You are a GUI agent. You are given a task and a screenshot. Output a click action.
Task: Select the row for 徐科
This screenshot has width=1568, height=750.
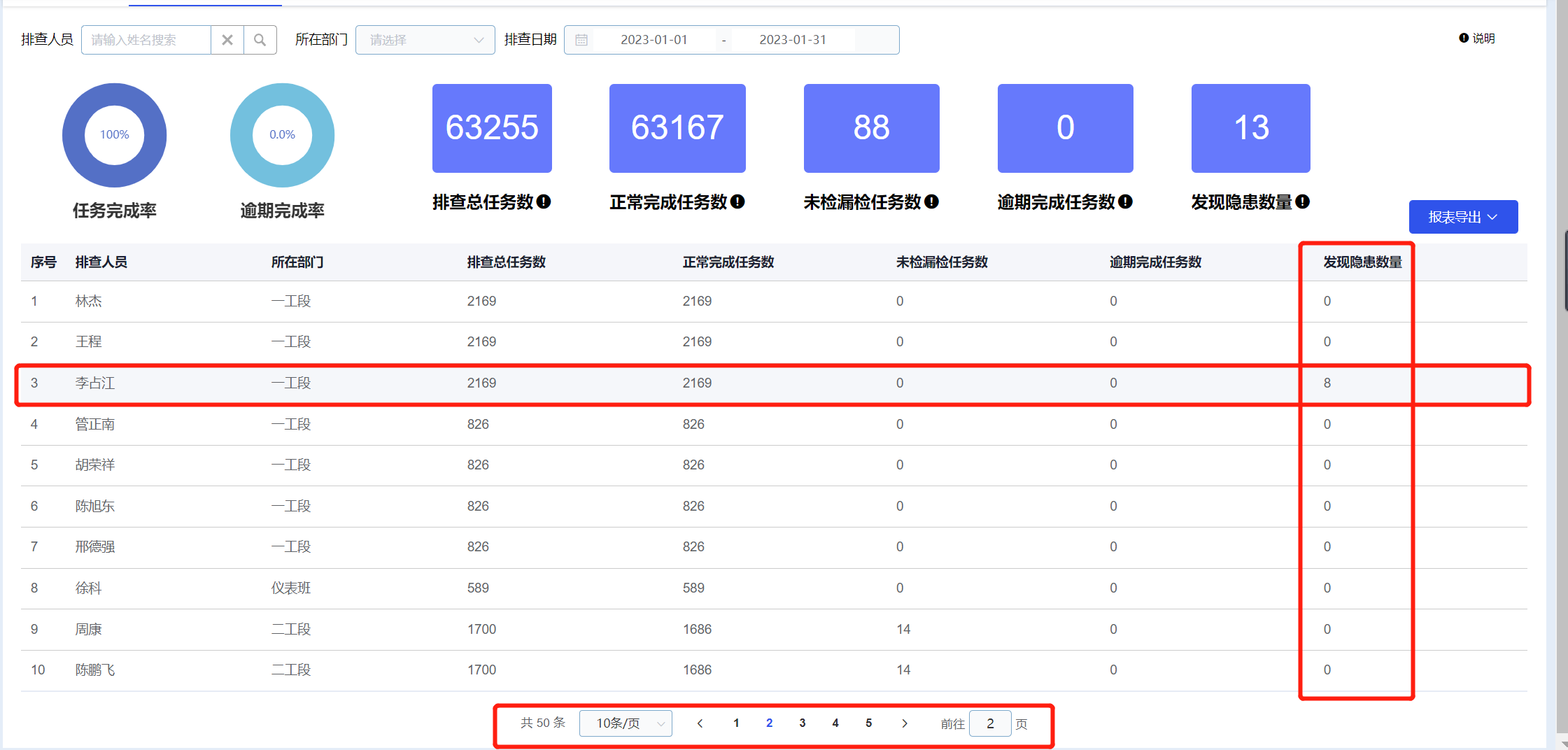(774, 588)
